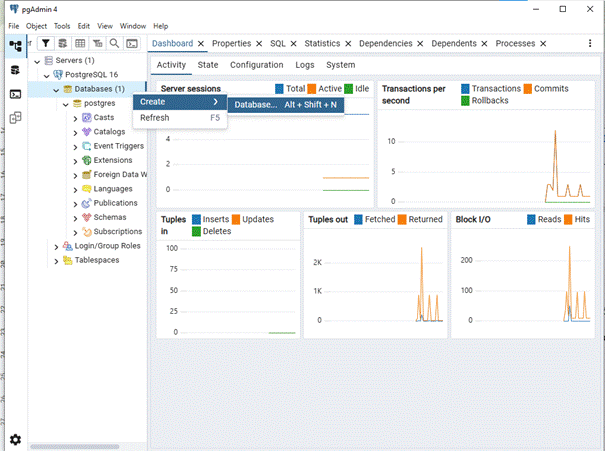The height and width of the screenshot is (451, 605).
Task: Select Database... from Create submenu
Action: 285,103
